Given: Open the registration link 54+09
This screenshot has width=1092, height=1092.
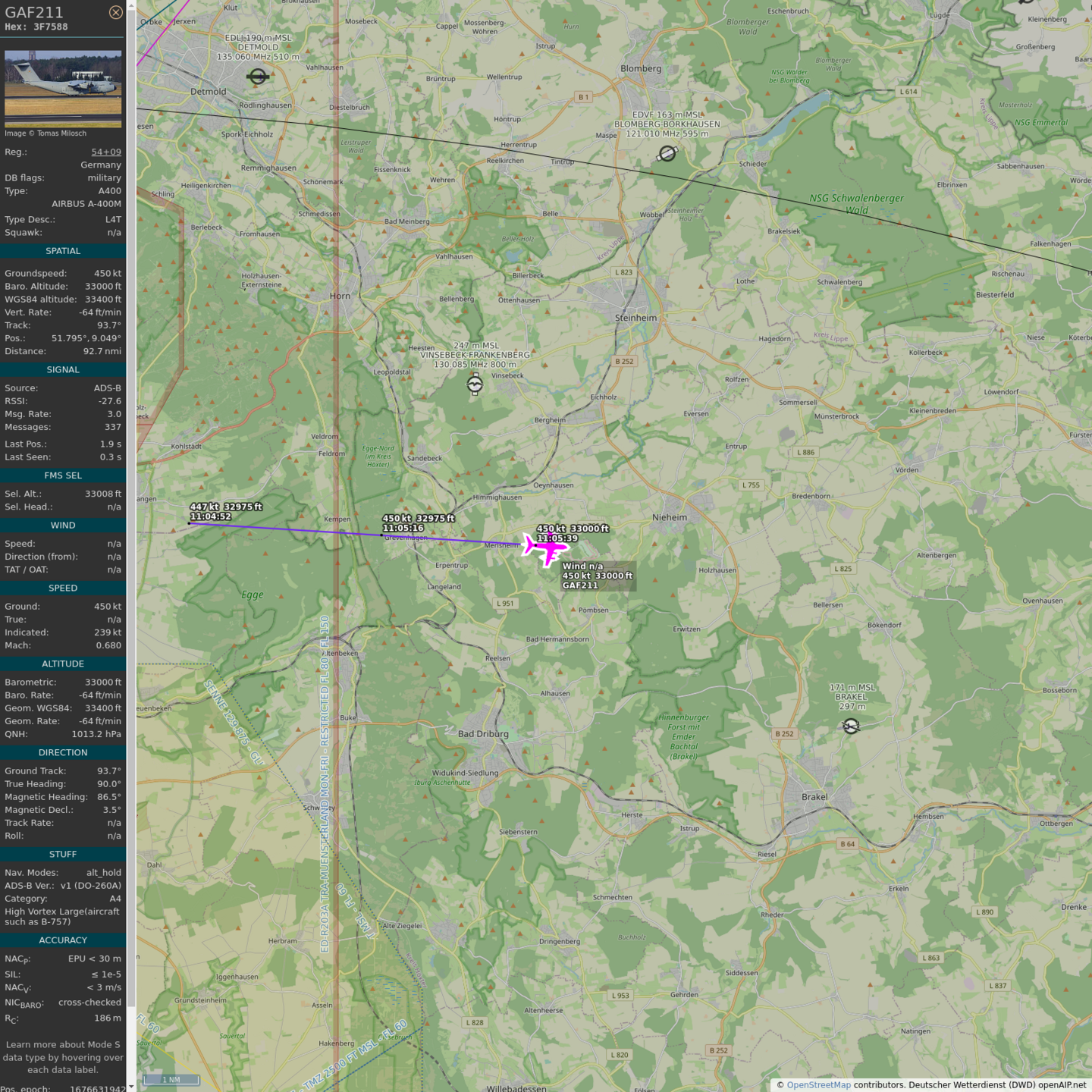Looking at the screenshot, I should click(106, 152).
